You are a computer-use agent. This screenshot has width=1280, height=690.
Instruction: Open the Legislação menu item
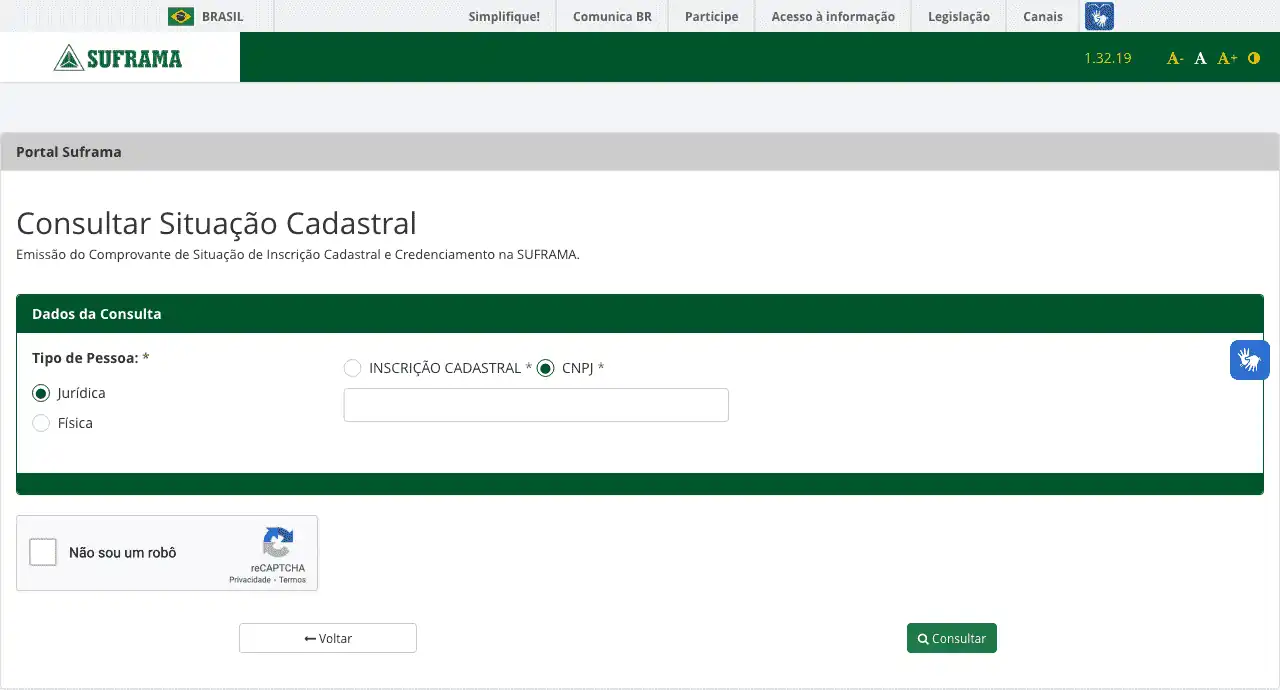(x=958, y=16)
